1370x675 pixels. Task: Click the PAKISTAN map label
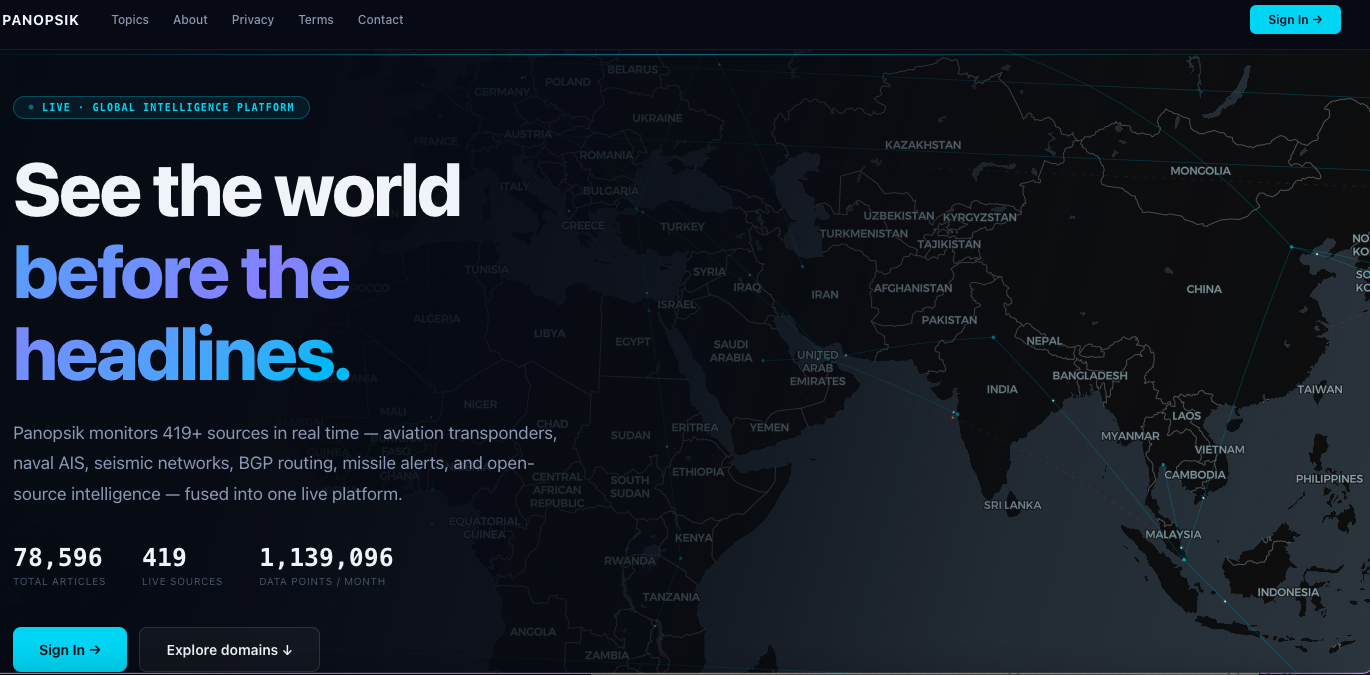pos(949,320)
